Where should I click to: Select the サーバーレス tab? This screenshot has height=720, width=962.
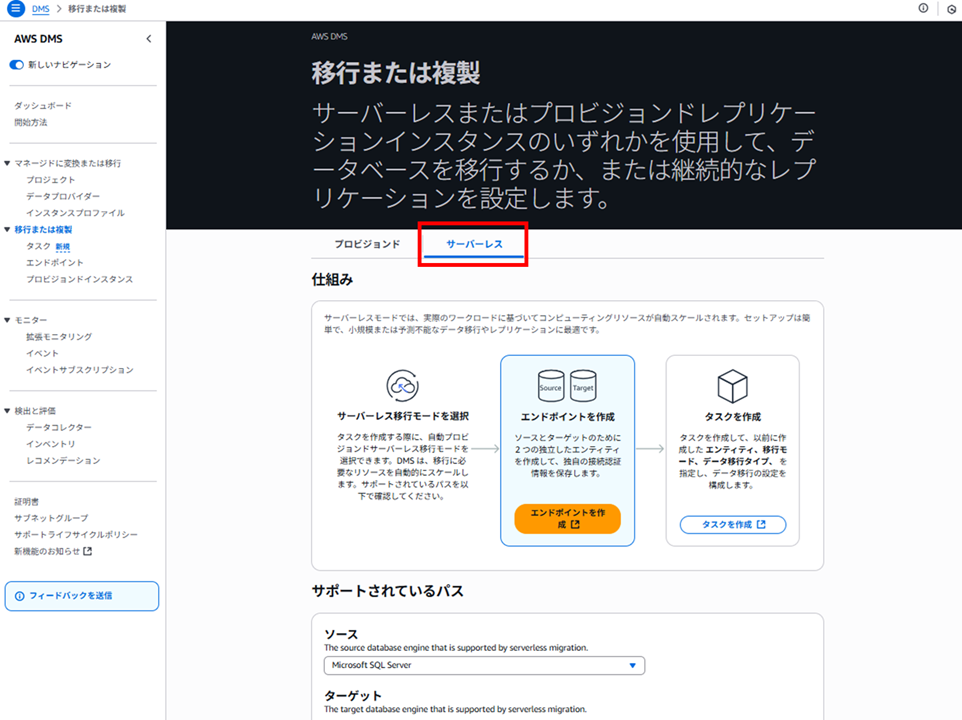474,244
